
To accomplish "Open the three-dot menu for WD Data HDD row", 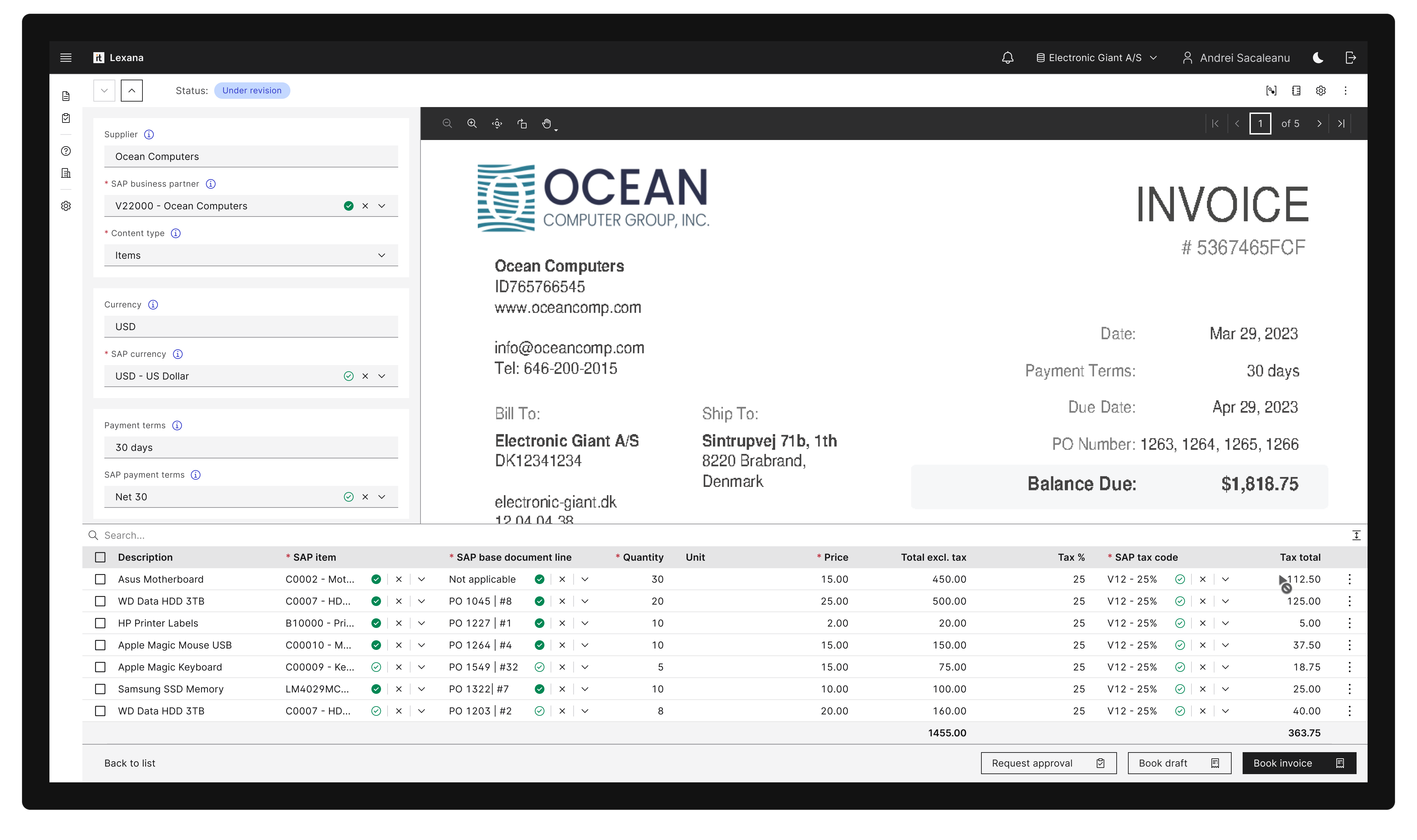I will click(x=1350, y=601).
